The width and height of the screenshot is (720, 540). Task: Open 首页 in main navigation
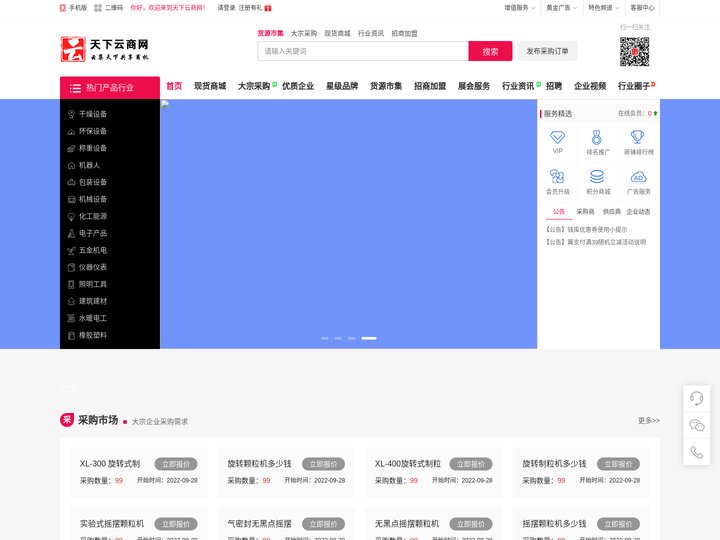(x=174, y=86)
